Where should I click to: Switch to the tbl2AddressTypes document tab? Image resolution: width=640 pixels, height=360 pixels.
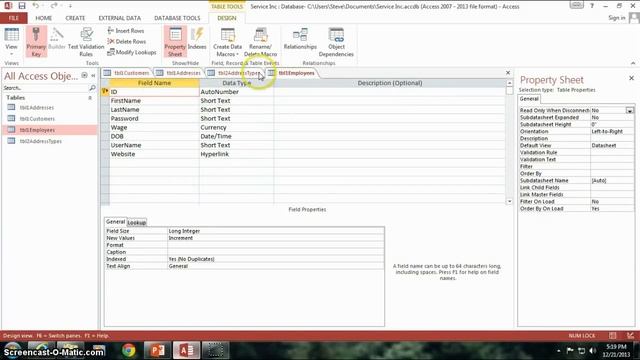point(234,73)
